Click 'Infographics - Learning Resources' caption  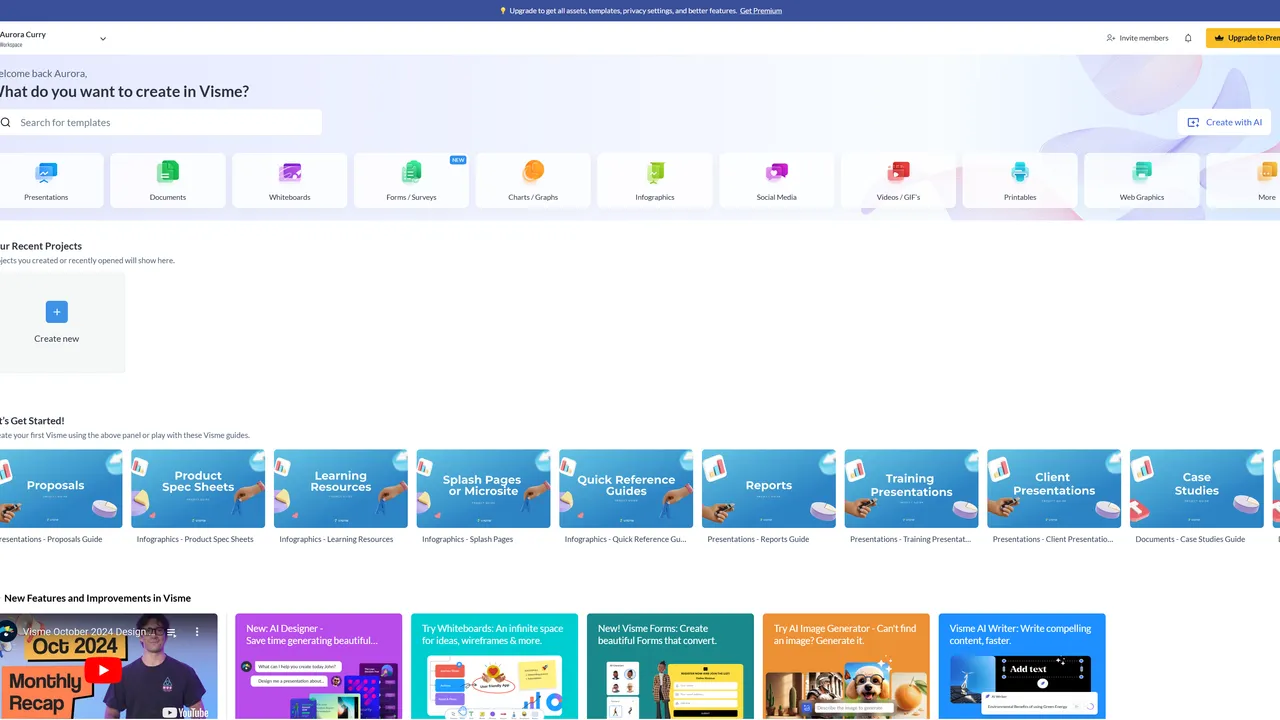point(336,539)
